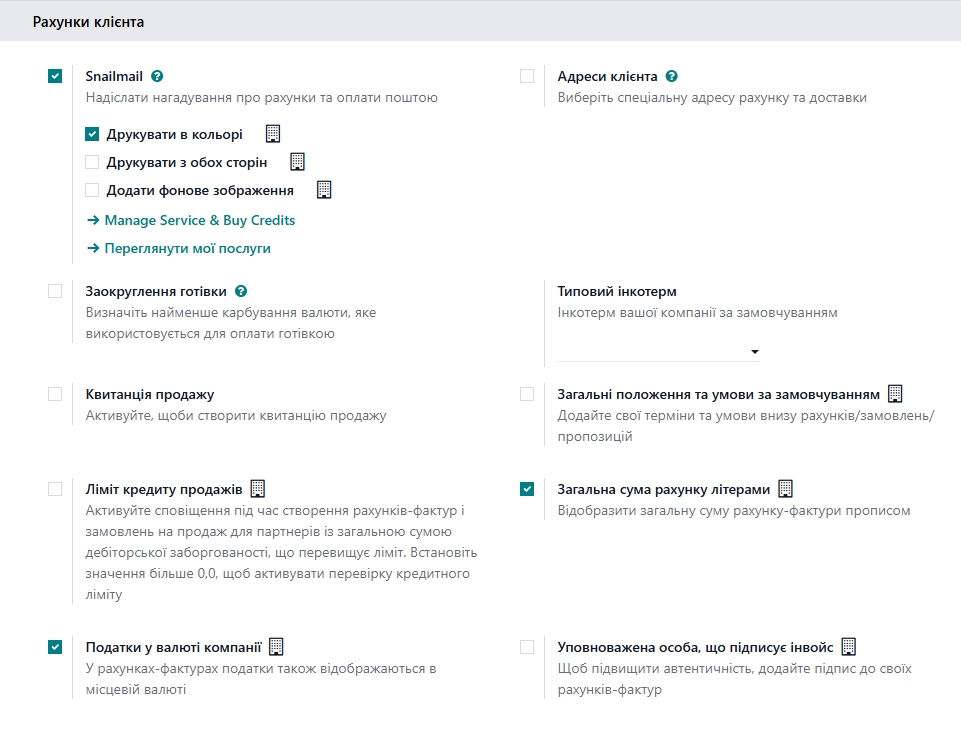Click company icon beside Загальна сума рахунку літерами

pyautogui.click(x=785, y=489)
